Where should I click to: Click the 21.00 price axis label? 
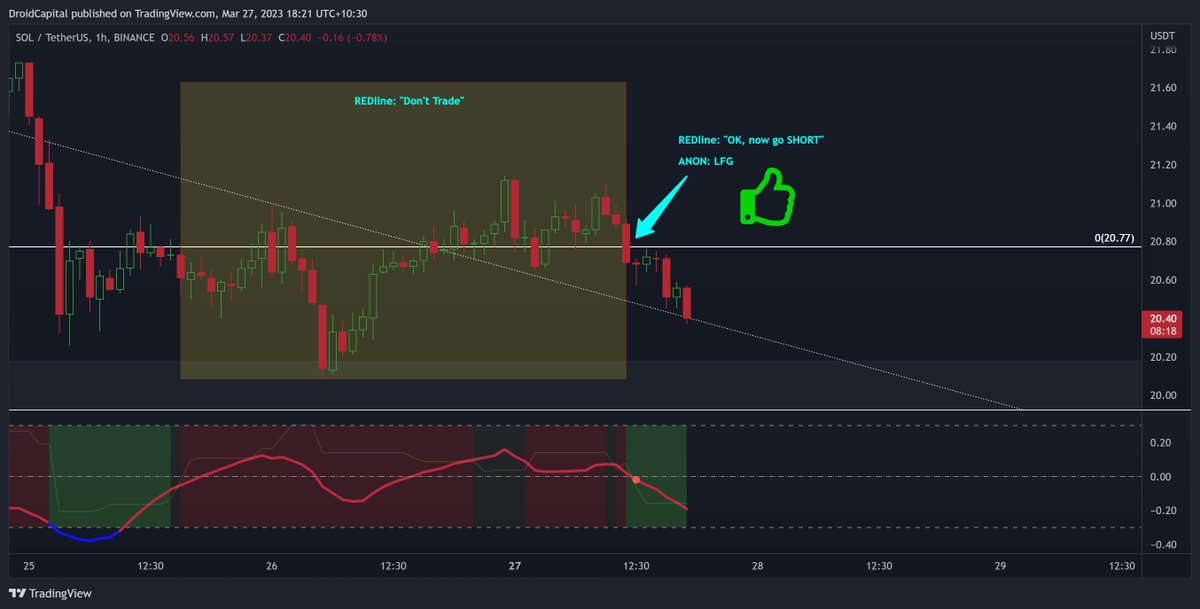click(x=1162, y=203)
